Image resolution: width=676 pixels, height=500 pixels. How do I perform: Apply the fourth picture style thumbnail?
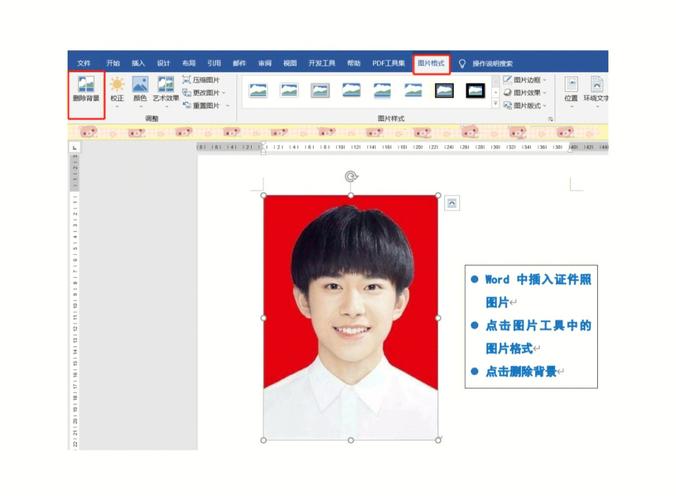[x=351, y=91]
